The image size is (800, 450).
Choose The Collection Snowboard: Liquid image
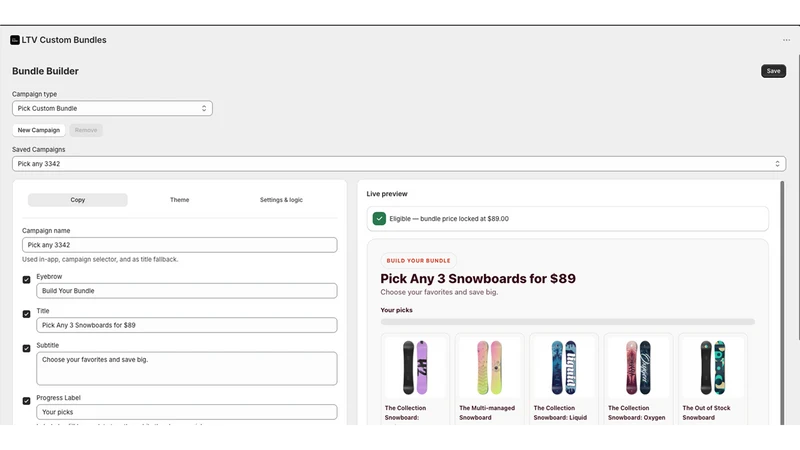564,367
